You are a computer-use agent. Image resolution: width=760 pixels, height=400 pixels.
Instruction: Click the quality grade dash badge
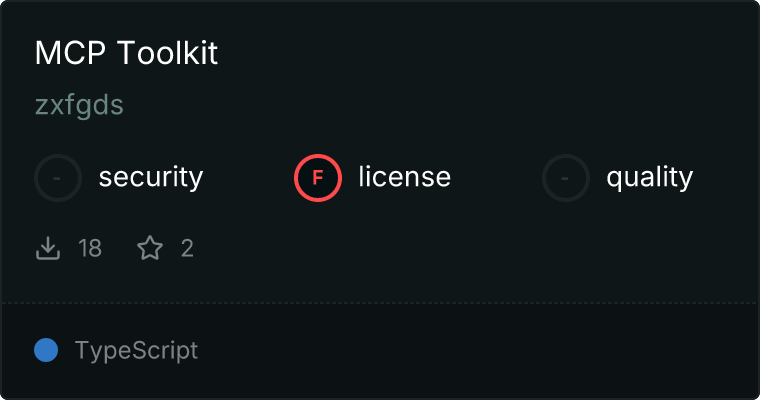[x=566, y=178]
